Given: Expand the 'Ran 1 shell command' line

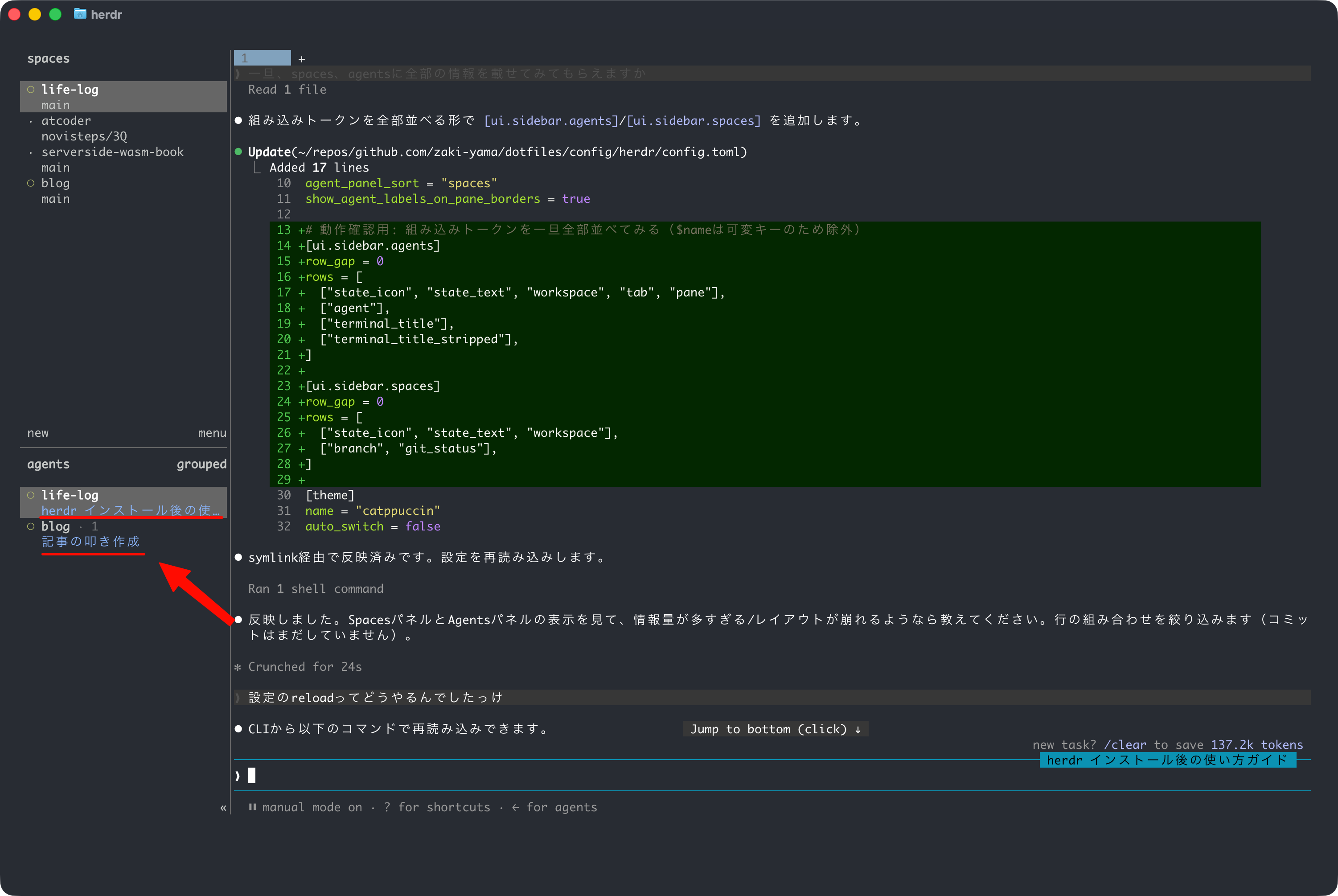Looking at the screenshot, I should (x=316, y=588).
